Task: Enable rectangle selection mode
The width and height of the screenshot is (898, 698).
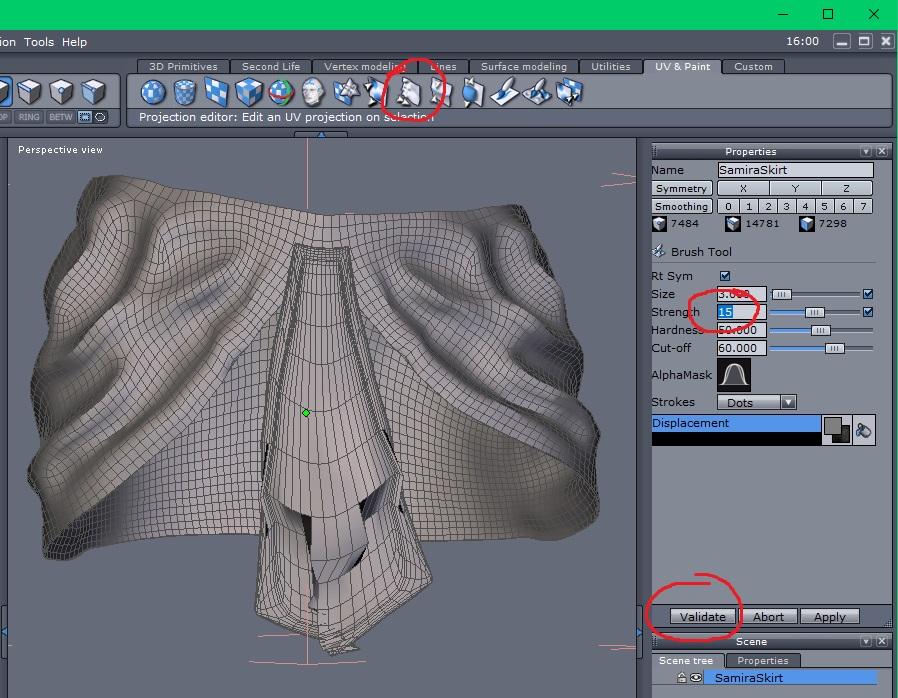Action: pyautogui.click(x=85, y=117)
